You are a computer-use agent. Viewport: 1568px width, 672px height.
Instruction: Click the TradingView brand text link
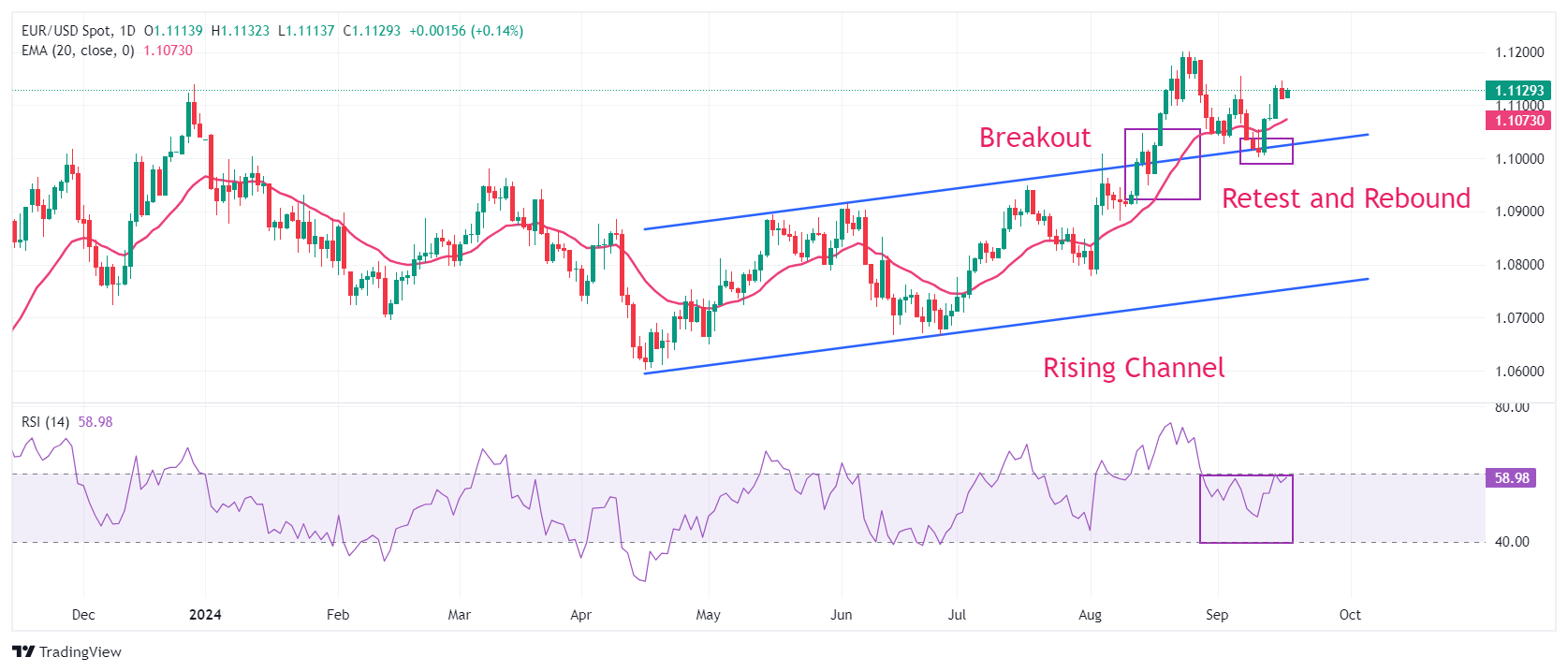pos(81,652)
